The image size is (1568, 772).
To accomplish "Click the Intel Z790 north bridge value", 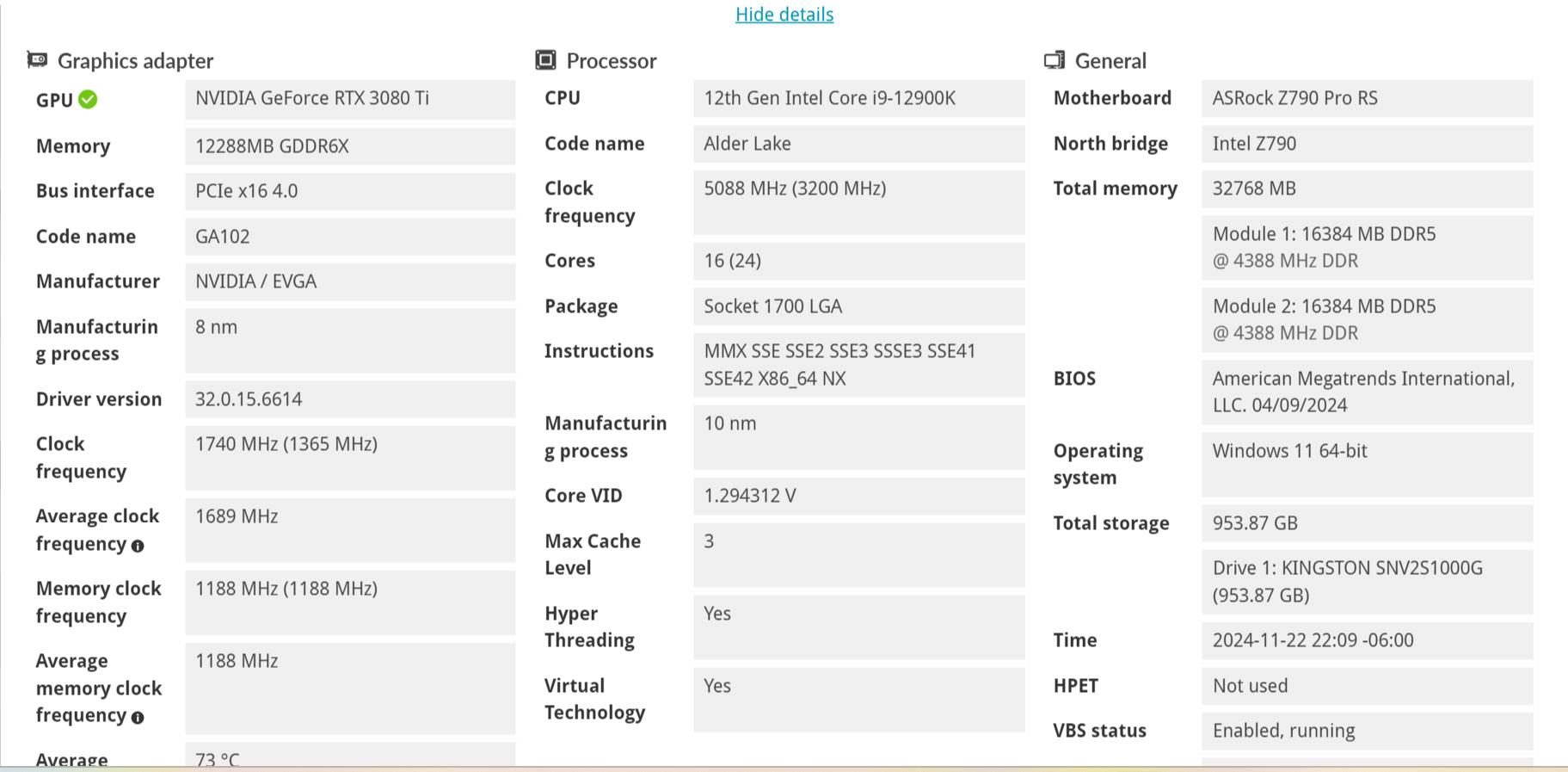I will tap(1368, 144).
